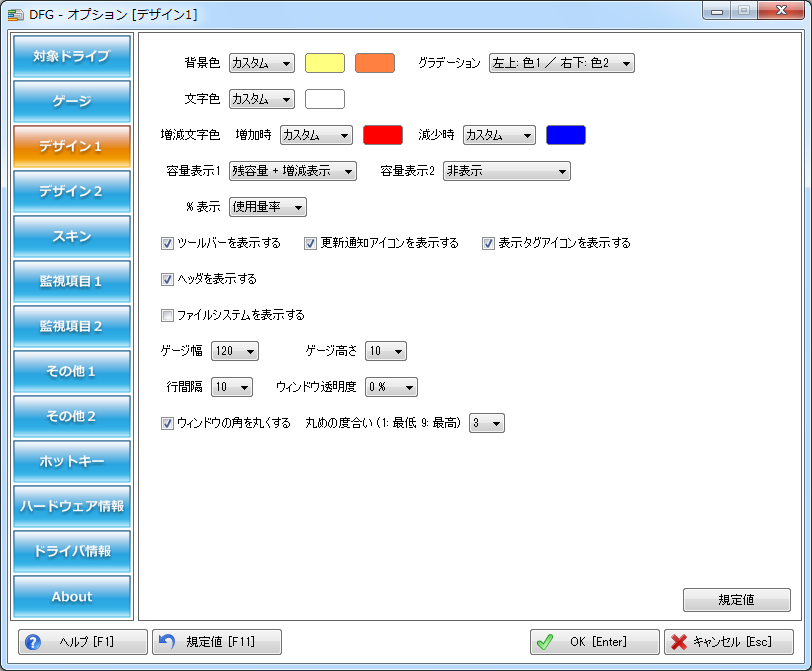Click the 規定値 button in the panel
Screen dimensions: 812x671
pyautogui.click(x=736, y=600)
